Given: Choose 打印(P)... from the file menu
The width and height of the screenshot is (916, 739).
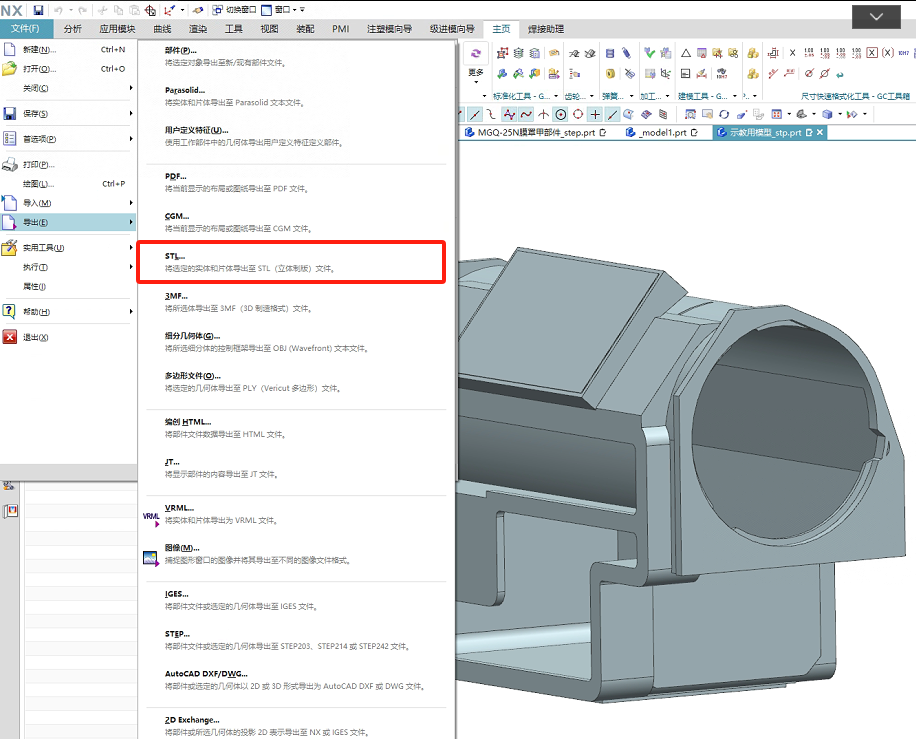Looking at the screenshot, I should pyautogui.click(x=68, y=165).
